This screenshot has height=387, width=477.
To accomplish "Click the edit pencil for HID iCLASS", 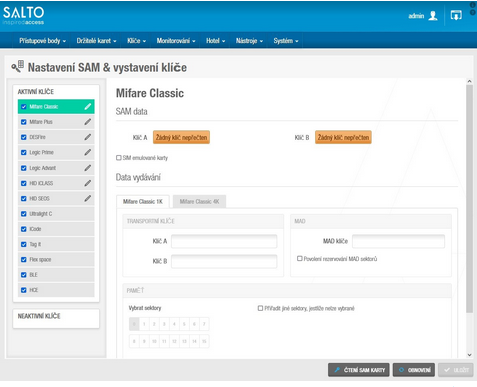I will pos(88,183).
